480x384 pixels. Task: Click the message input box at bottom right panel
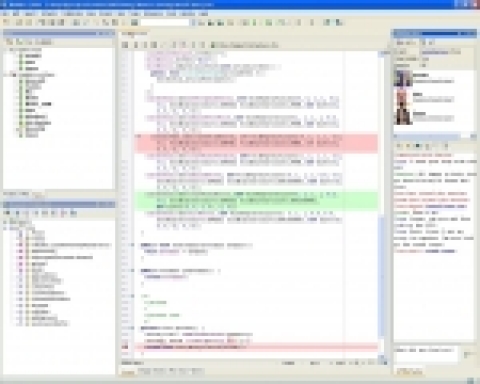click(x=426, y=355)
